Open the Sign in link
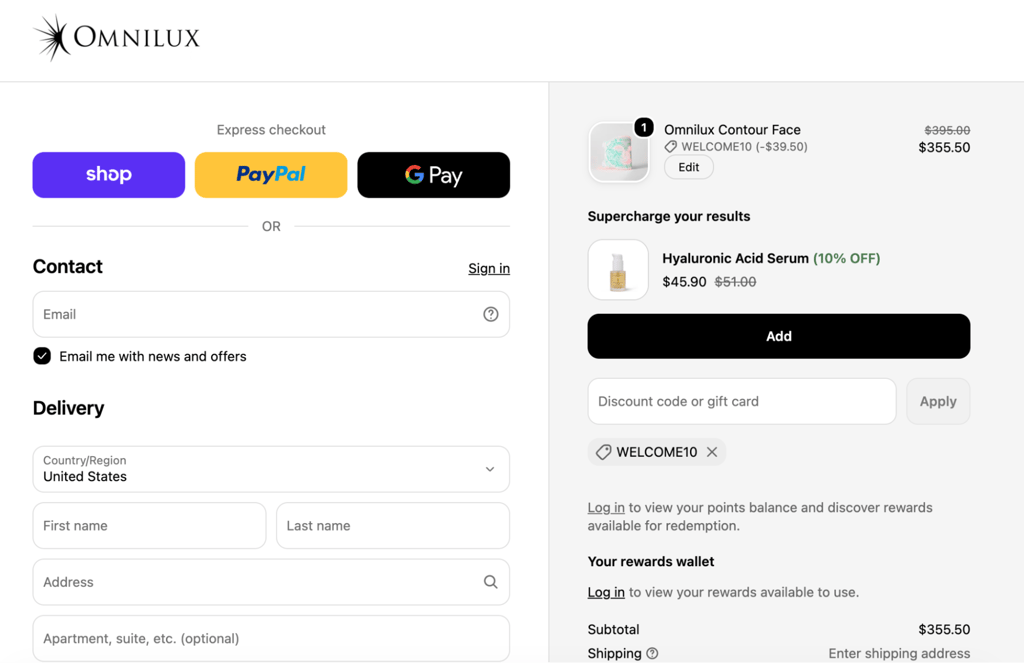1024x663 pixels. [x=489, y=268]
